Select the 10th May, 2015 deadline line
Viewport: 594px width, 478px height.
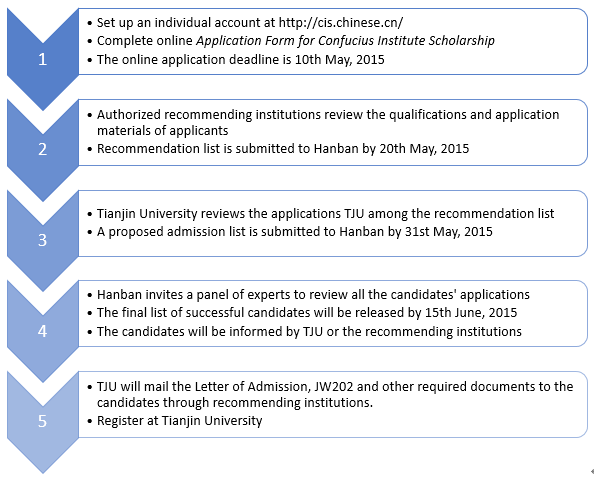pos(240,59)
